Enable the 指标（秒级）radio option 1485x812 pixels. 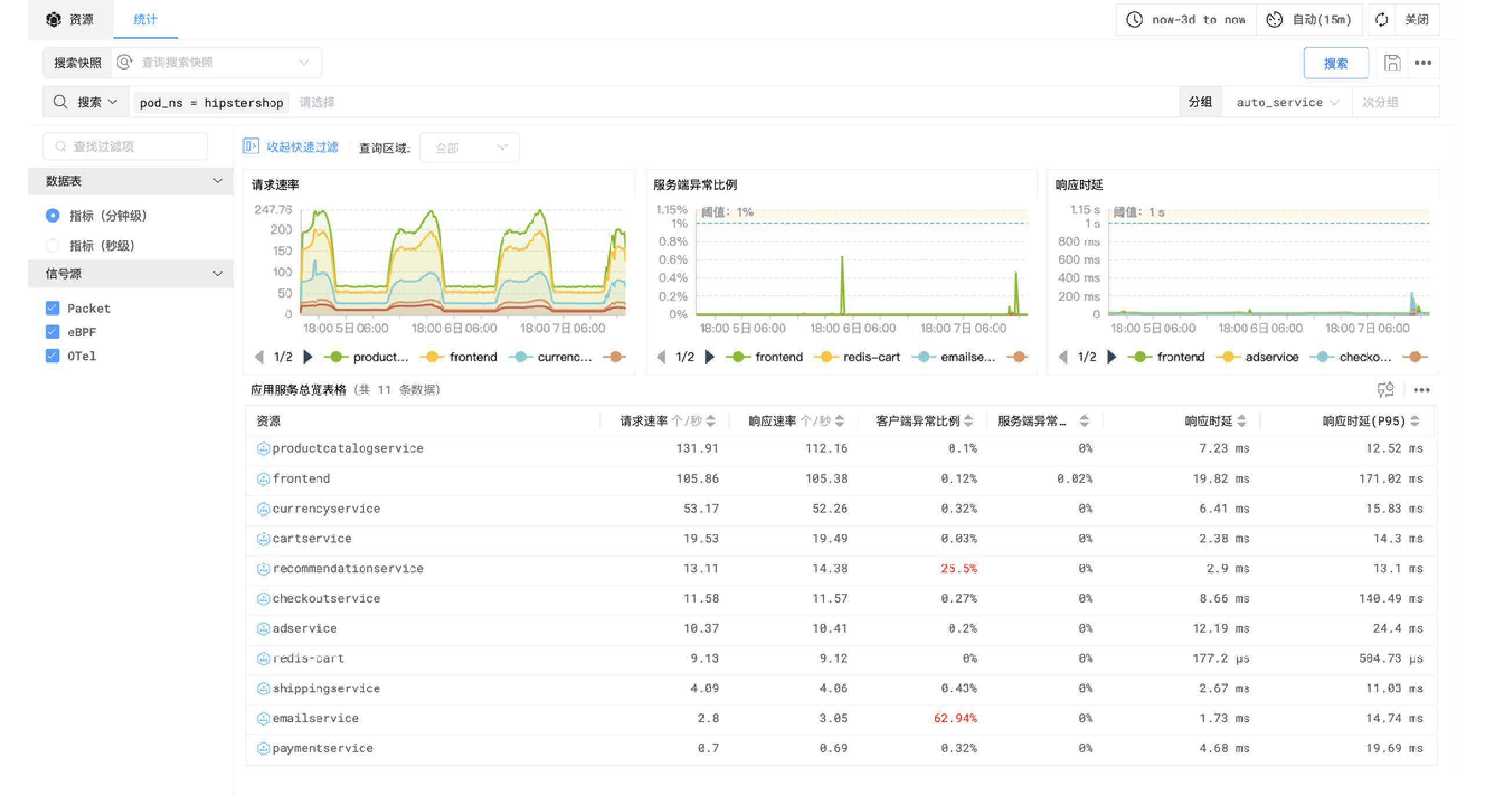click(53, 245)
